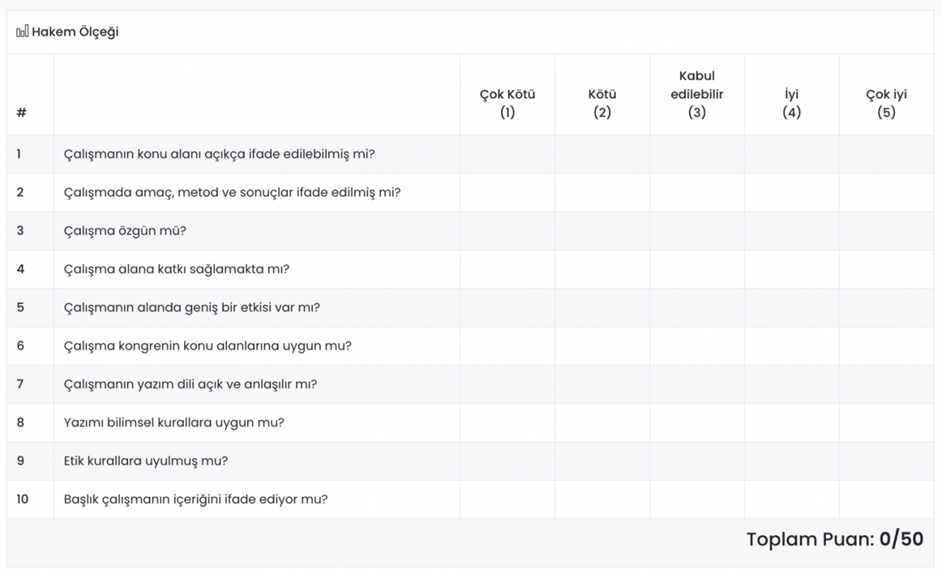
Task: Select İyi (4) for 'Çalışma alana katkı sağlamakta mı?'
Action: pos(792,269)
